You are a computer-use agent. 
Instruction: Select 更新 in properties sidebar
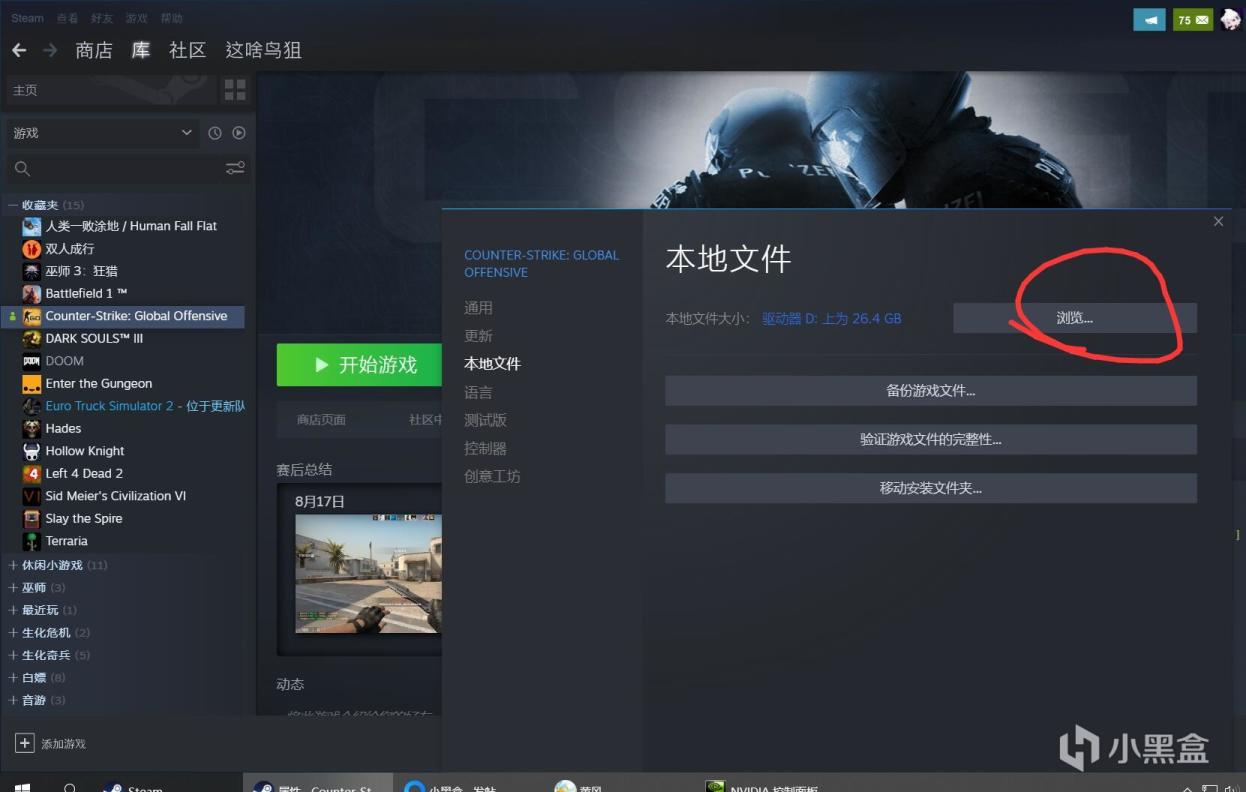[478, 336]
